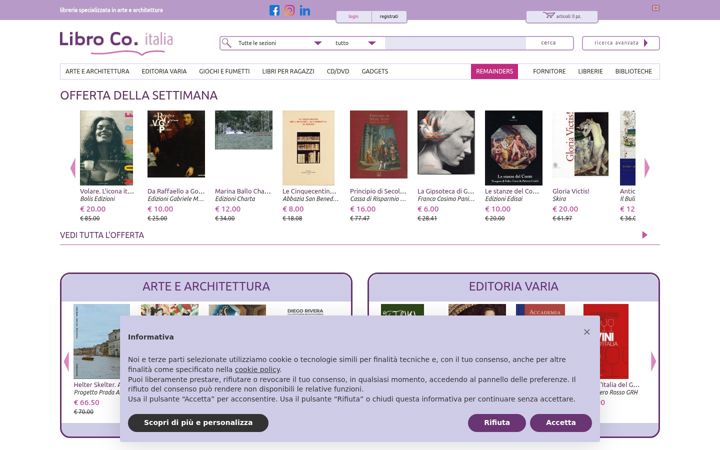Open the Biblioteche menu item
720x450 pixels.
[x=633, y=71]
